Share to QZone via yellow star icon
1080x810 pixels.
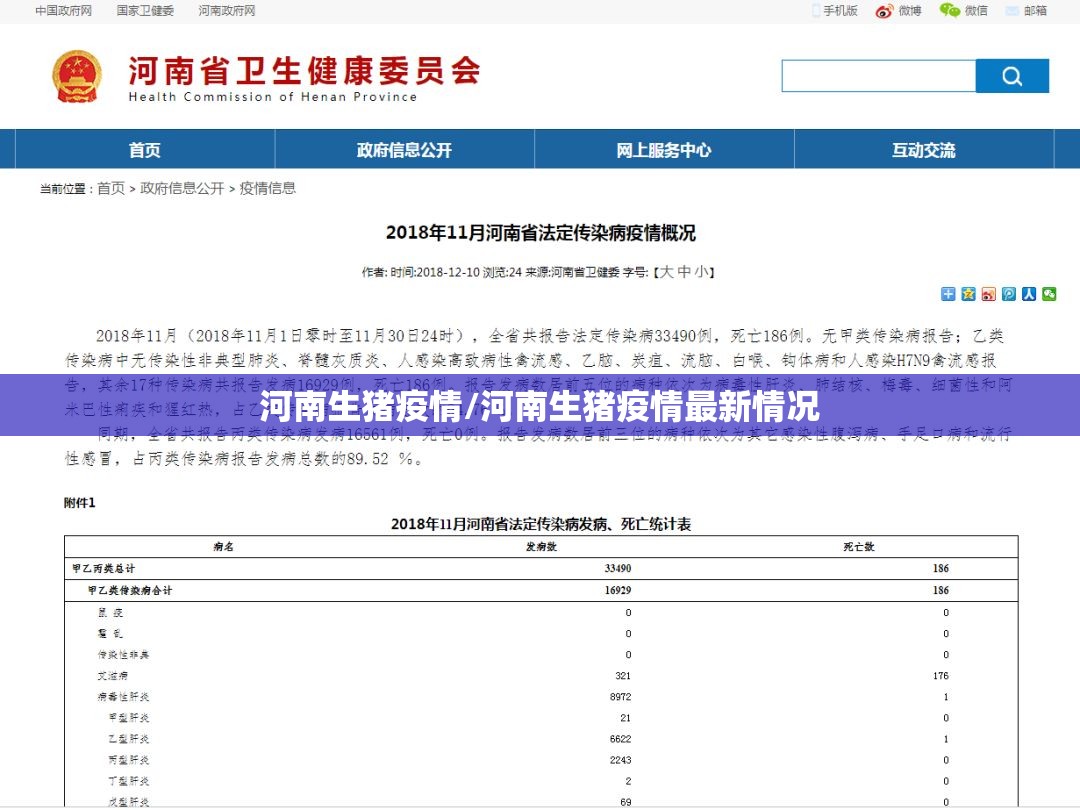click(x=968, y=294)
